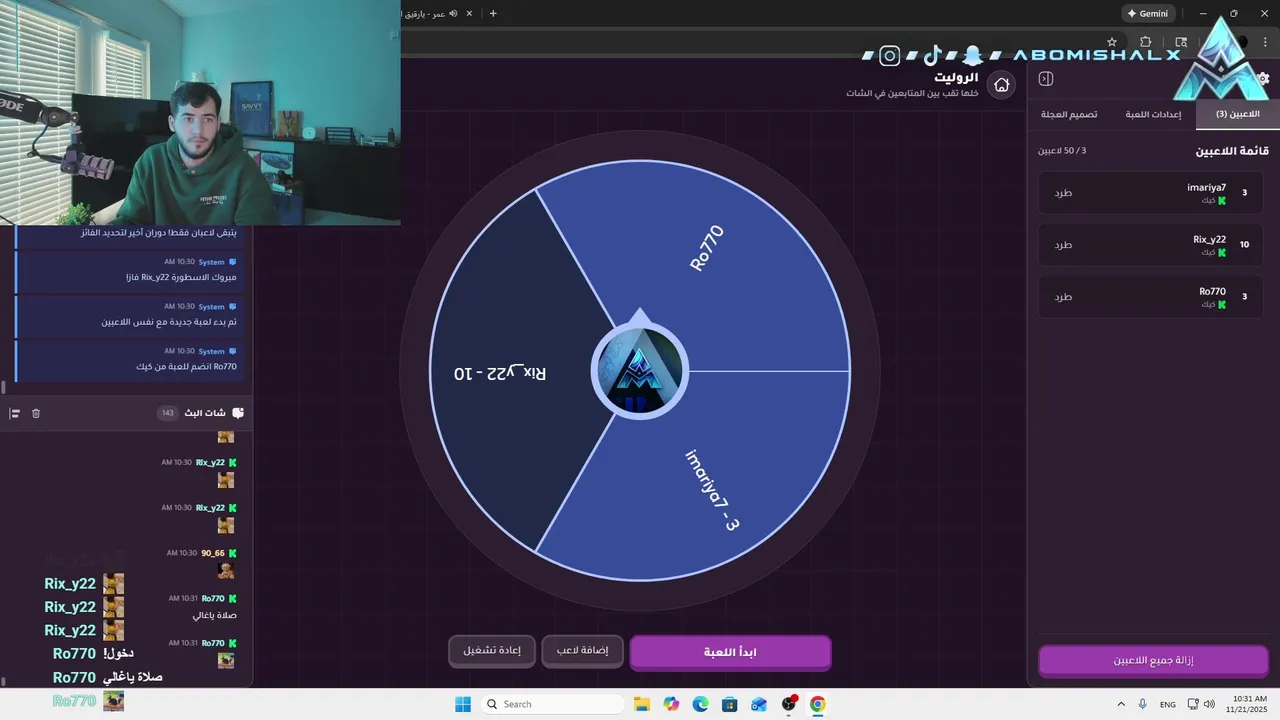The width and height of the screenshot is (1280, 720).
Task: Clear the stream chat with trash icon
Action: coord(36,413)
